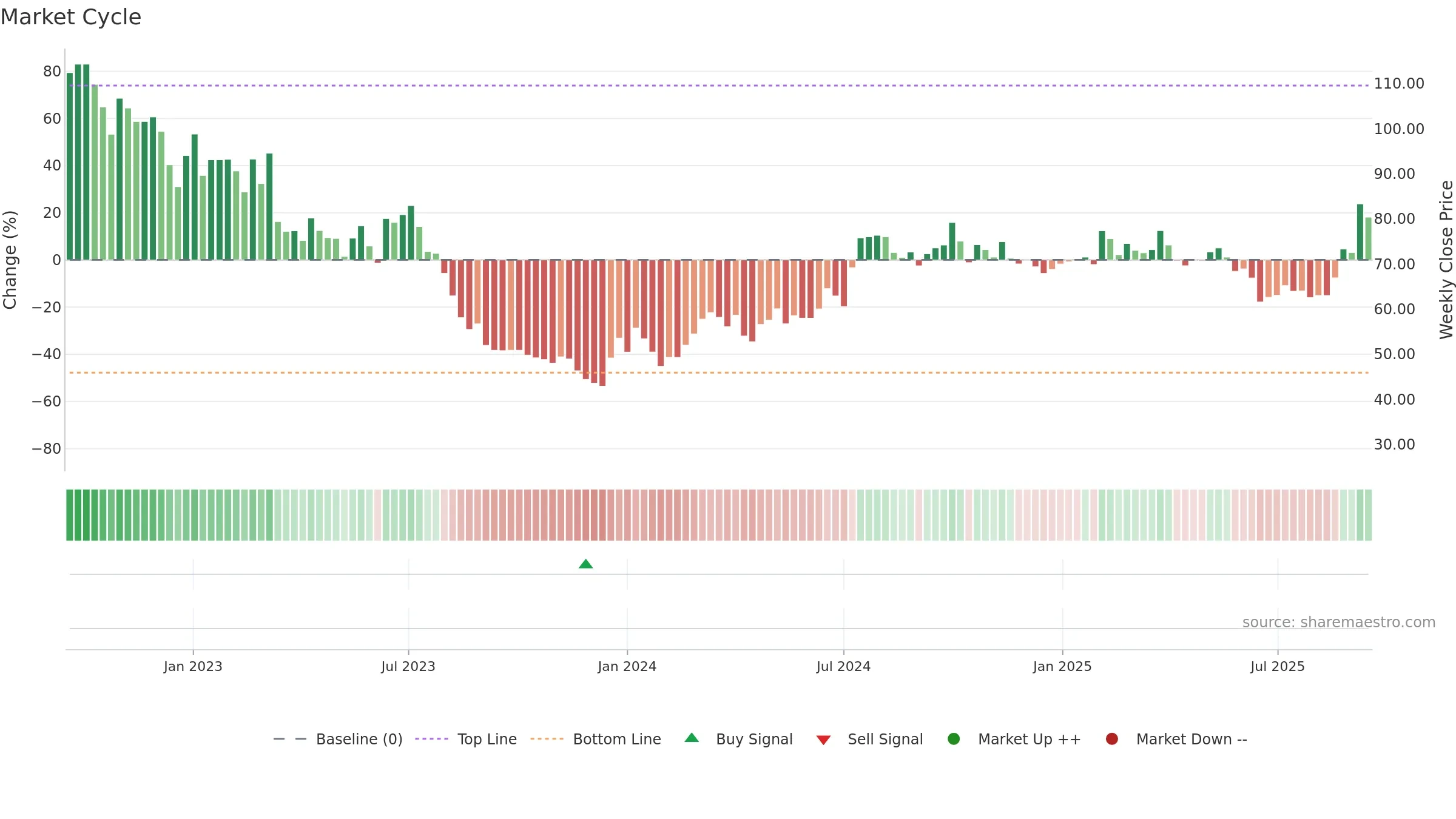Image resolution: width=1456 pixels, height=819 pixels.
Task: Click the Weekly Close Price axis title
Action: pos(1446,260)
